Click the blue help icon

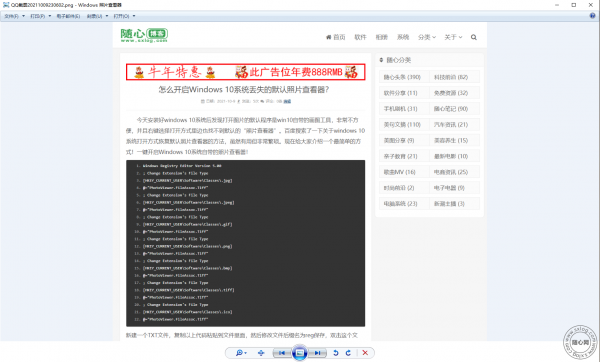[593, 16]
